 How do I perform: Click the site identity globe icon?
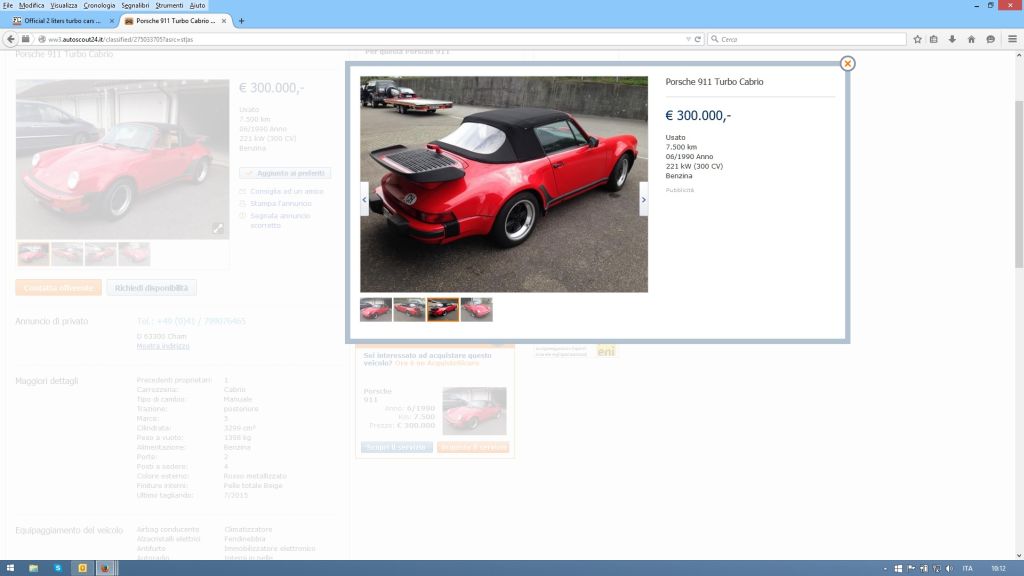tap(42, 39)
